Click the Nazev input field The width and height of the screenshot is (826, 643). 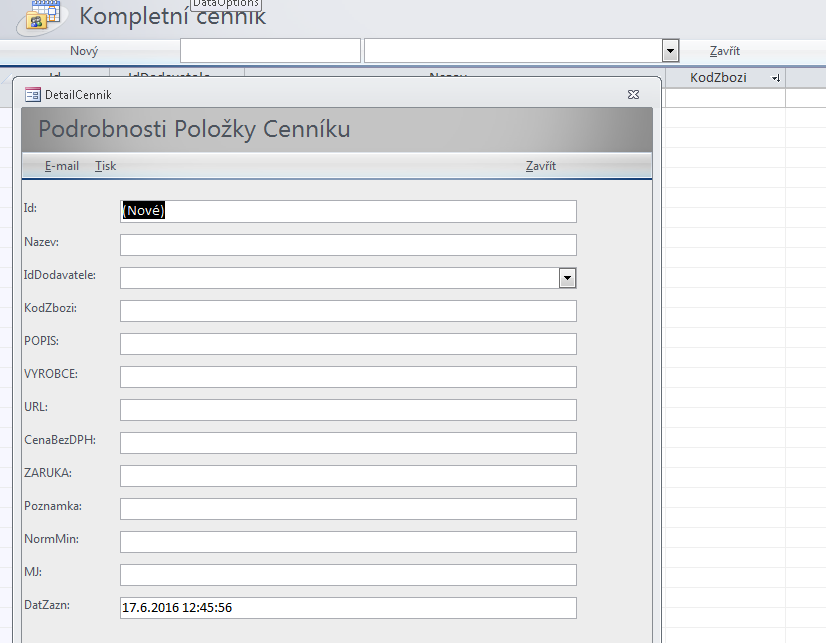tap(347, 245)
